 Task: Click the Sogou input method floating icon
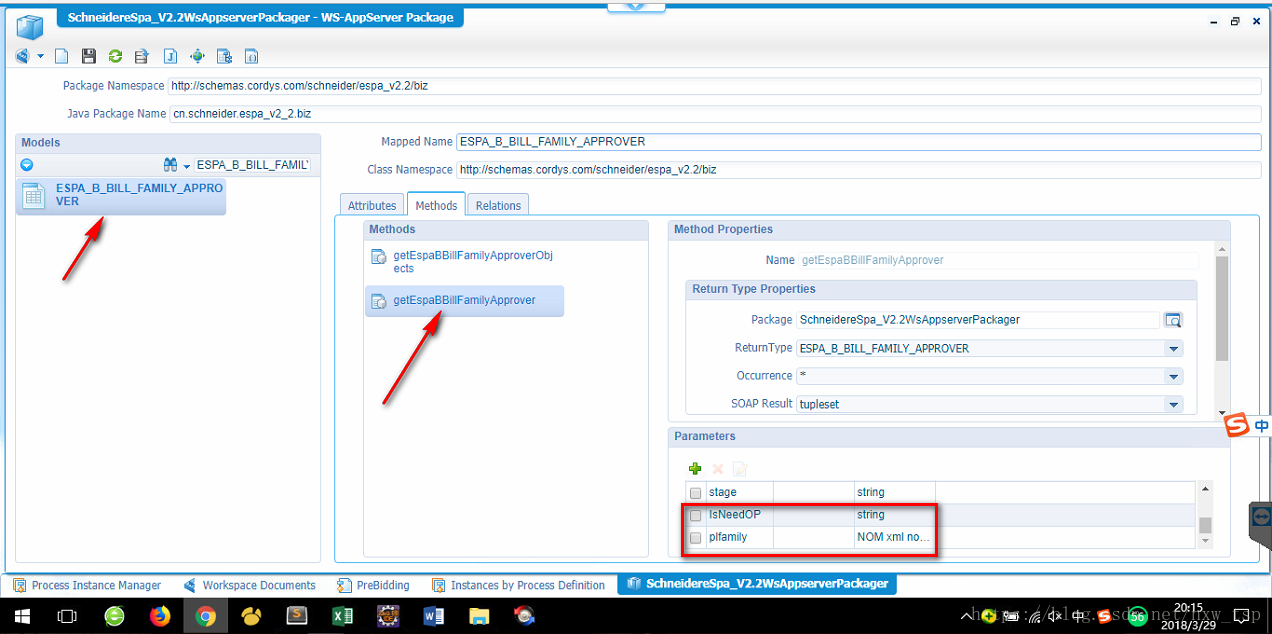coord(1238,427)
